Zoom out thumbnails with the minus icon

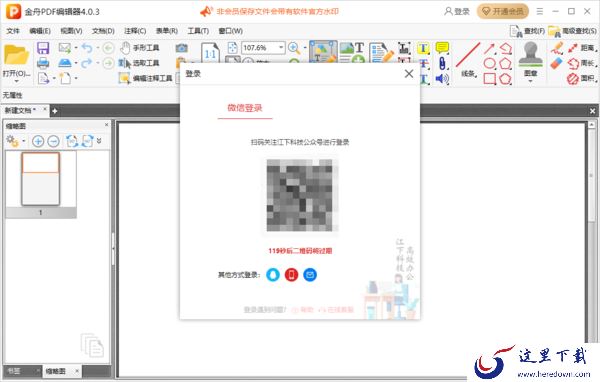point(54,141)
